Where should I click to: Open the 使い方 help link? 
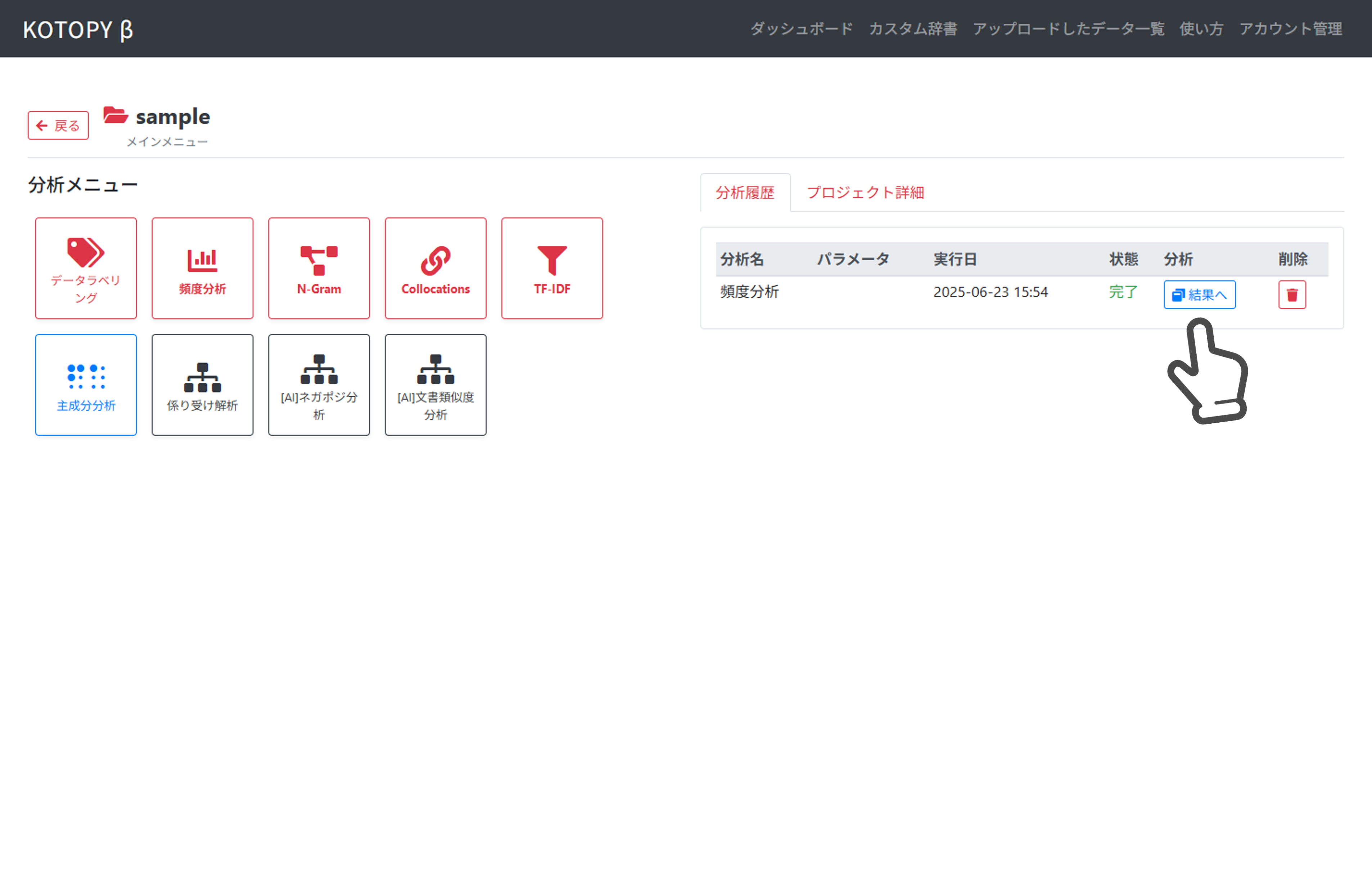click(x=1201, y=29)
